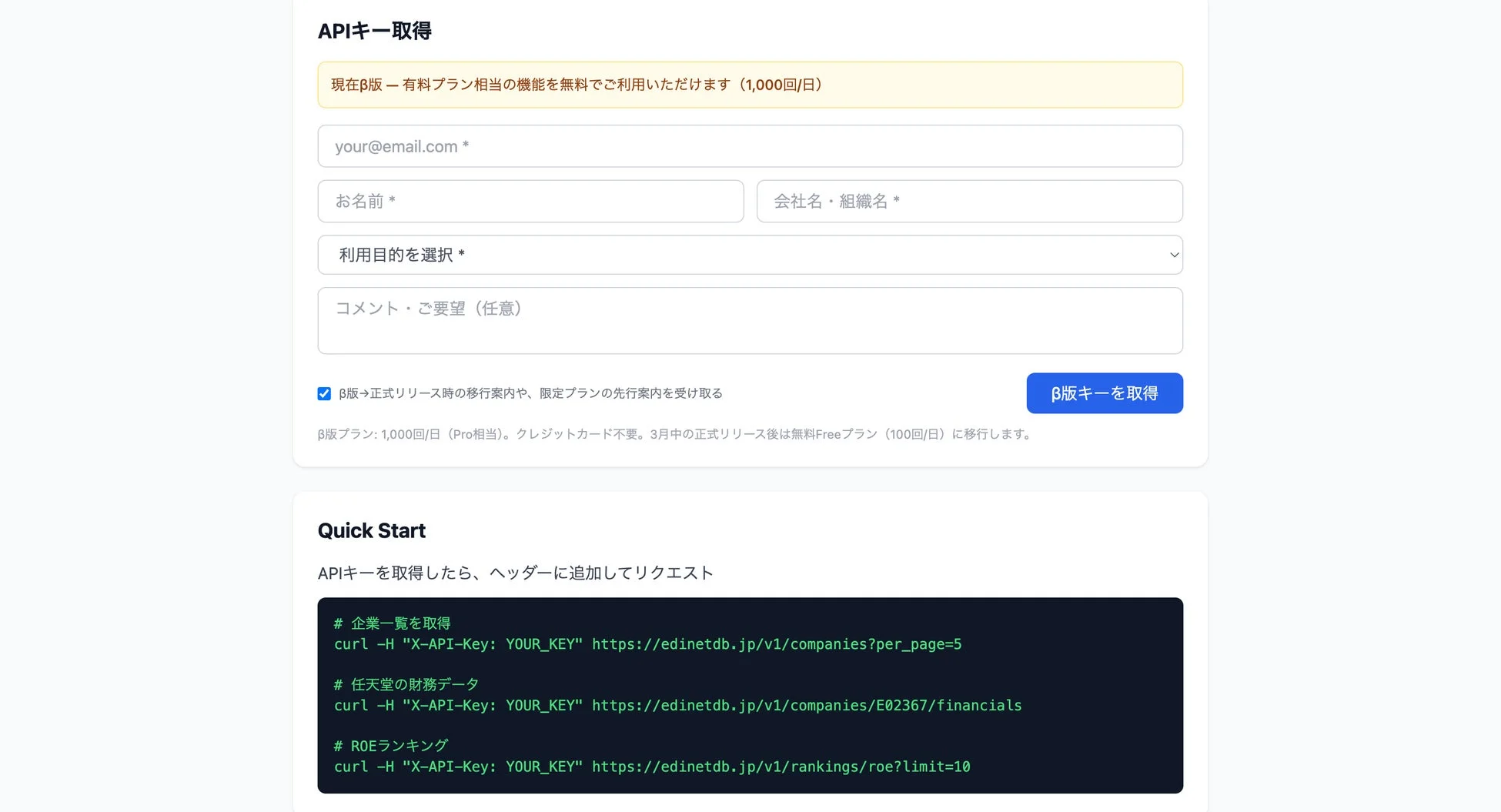Select the Nintendo financials endpoint URL
The image size is (1501, 812).
pos(805,705)
